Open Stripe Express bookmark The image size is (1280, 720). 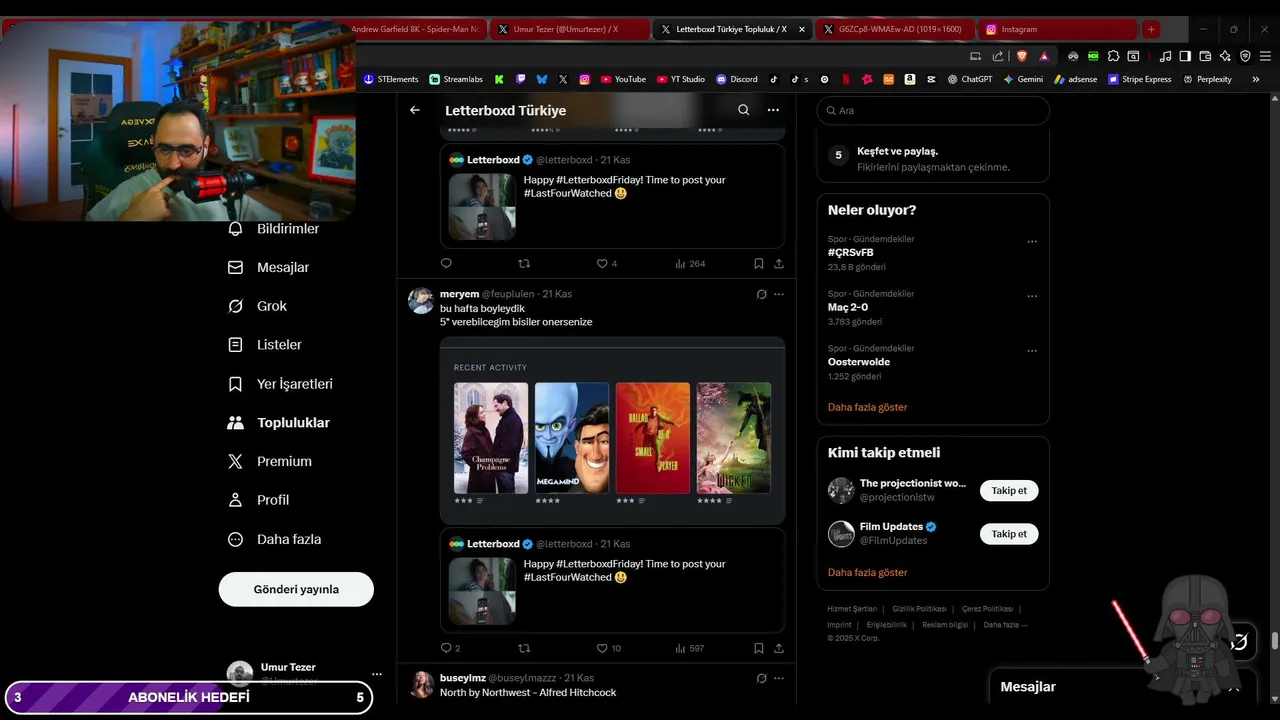click(1139, 79)
